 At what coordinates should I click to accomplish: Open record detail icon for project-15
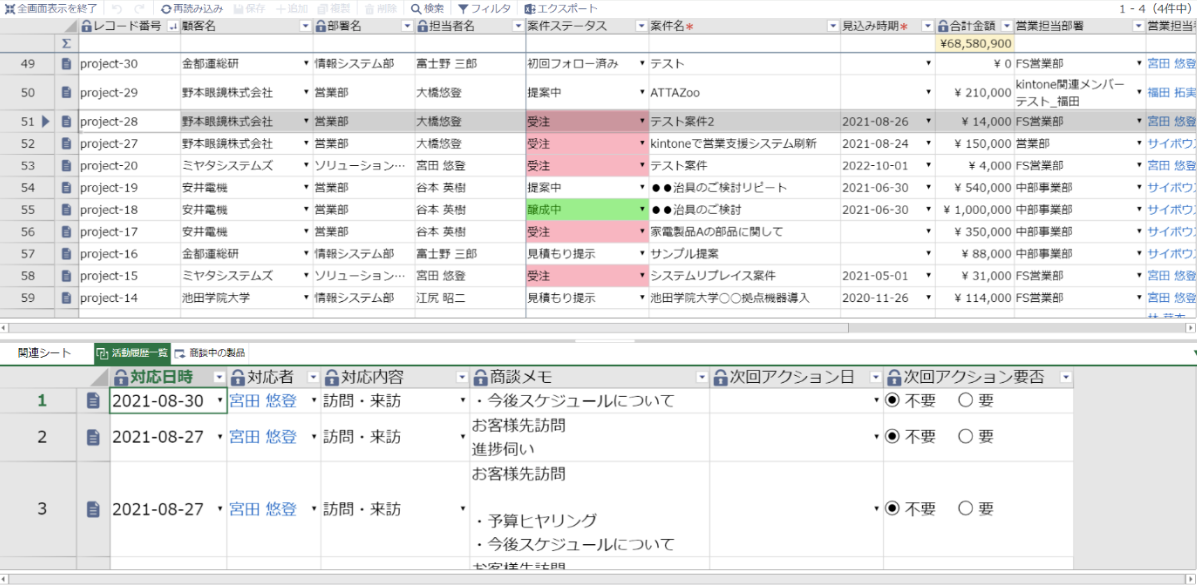(x=66, y=275)
